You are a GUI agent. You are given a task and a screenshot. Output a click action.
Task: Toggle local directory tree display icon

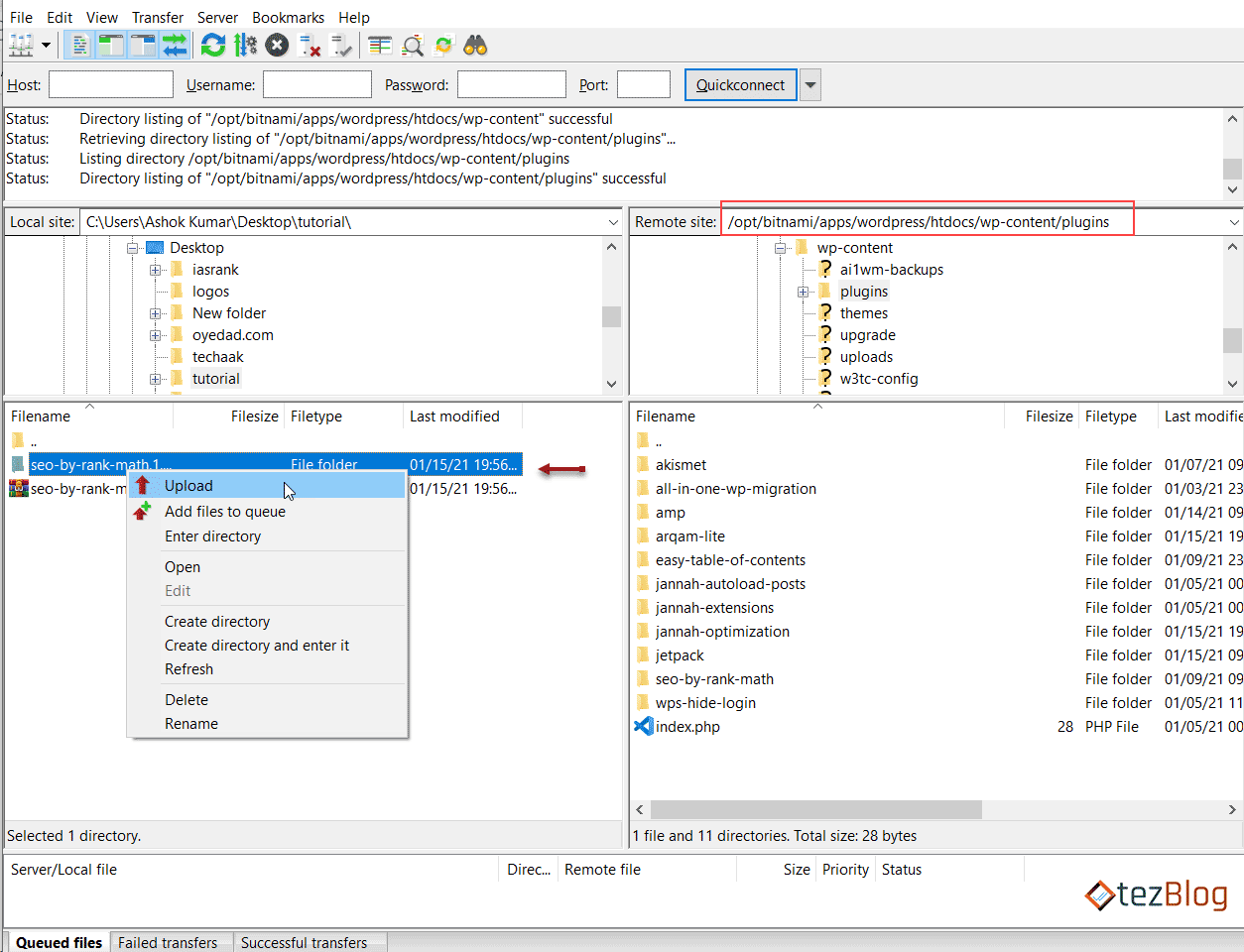point(111,45)
